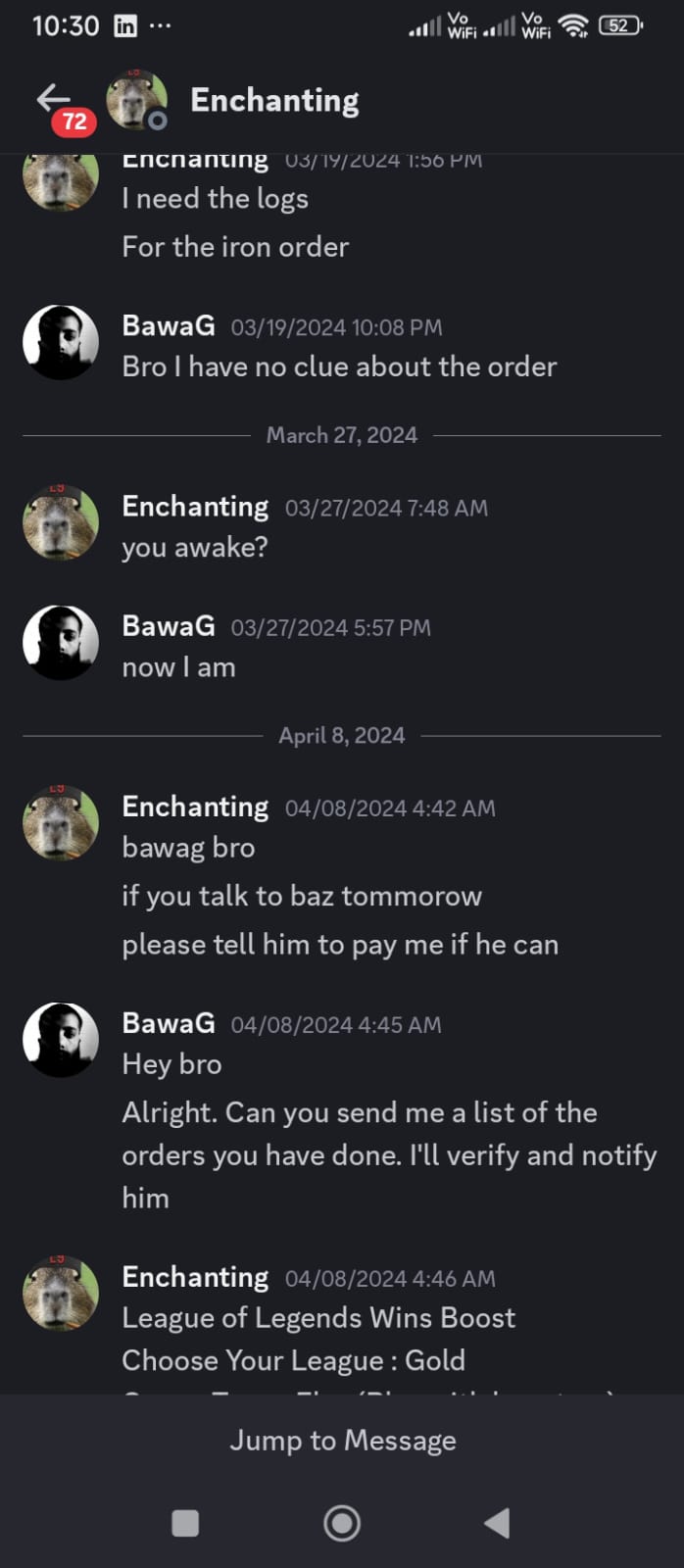The image size is (684, 1568).
Task: Tap Enchanting's avatar beside League of Legends message
Action: click(61, 1294)
